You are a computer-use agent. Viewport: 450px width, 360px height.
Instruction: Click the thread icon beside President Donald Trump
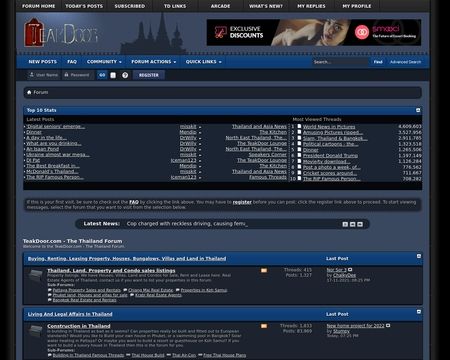[x=299, y=155]
